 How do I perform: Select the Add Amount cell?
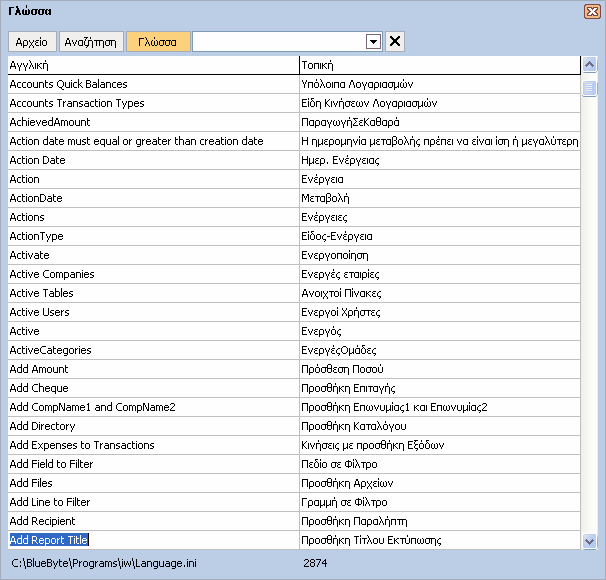coord(153,369)
